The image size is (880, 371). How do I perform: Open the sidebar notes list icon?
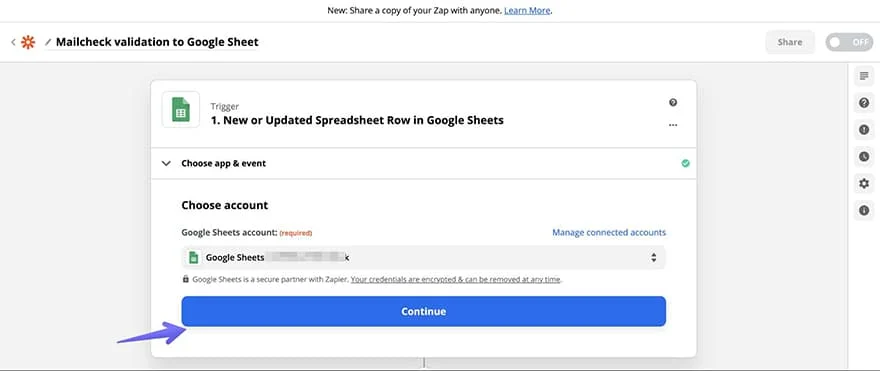pos(864,76)
